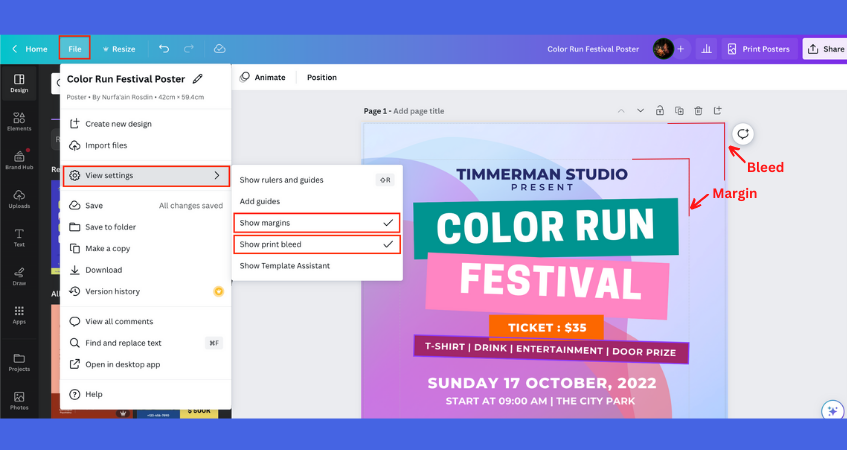Open the Resize options dropdown
Image resolution: width=847 pixels, height=450 pixels.
pos(118,48)
